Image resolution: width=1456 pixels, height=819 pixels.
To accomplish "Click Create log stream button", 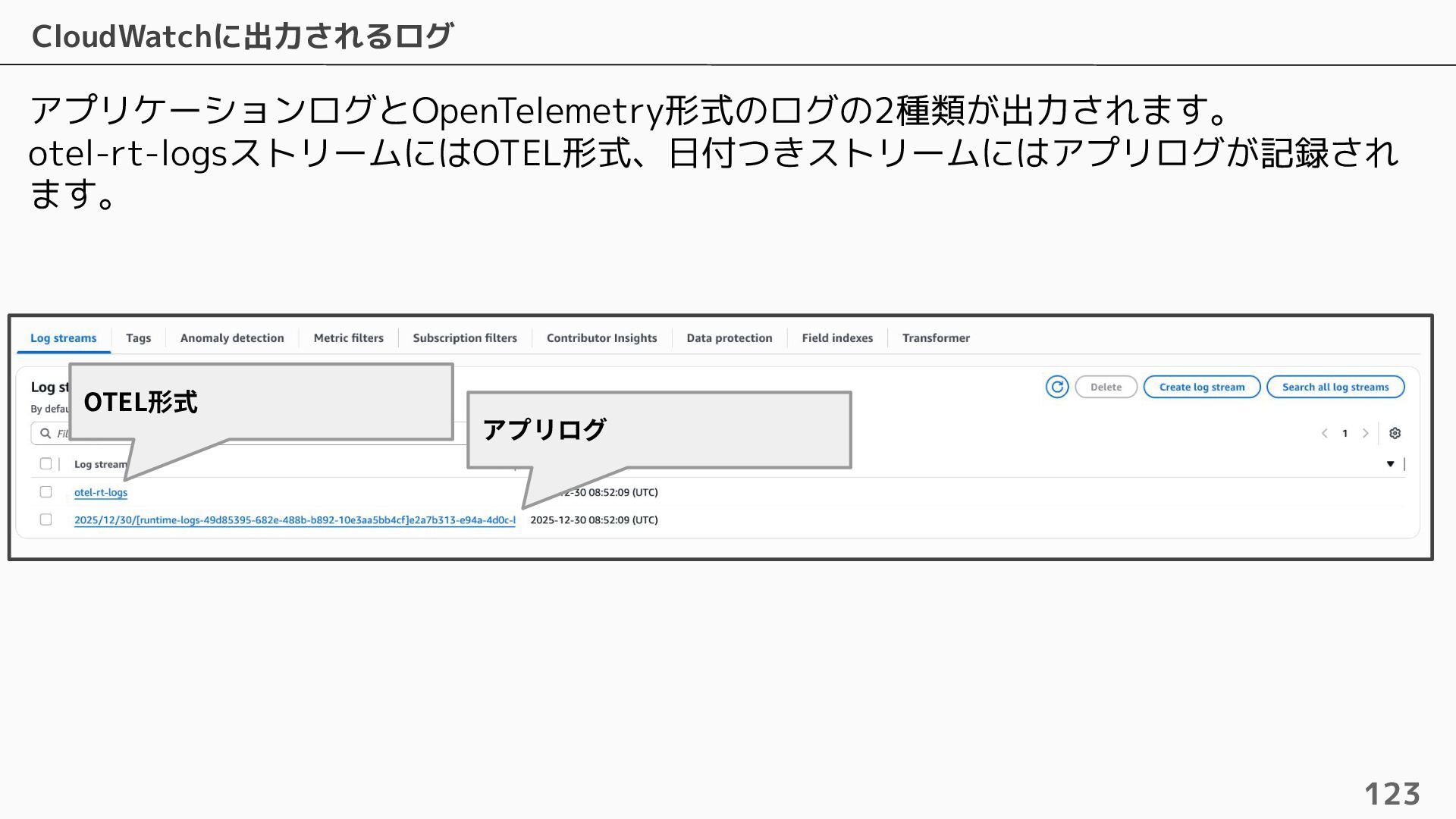I will click(1201, 387).
